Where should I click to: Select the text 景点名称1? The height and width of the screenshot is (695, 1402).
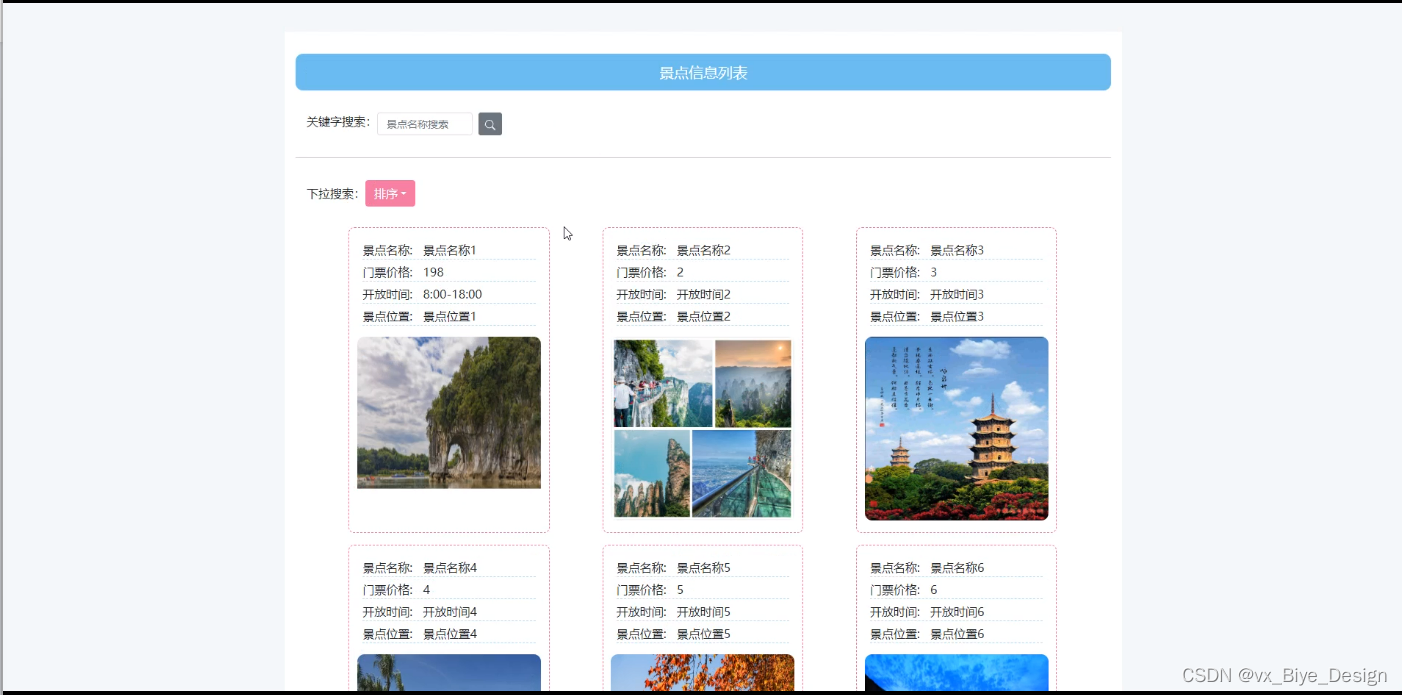[x=450, y=250]
